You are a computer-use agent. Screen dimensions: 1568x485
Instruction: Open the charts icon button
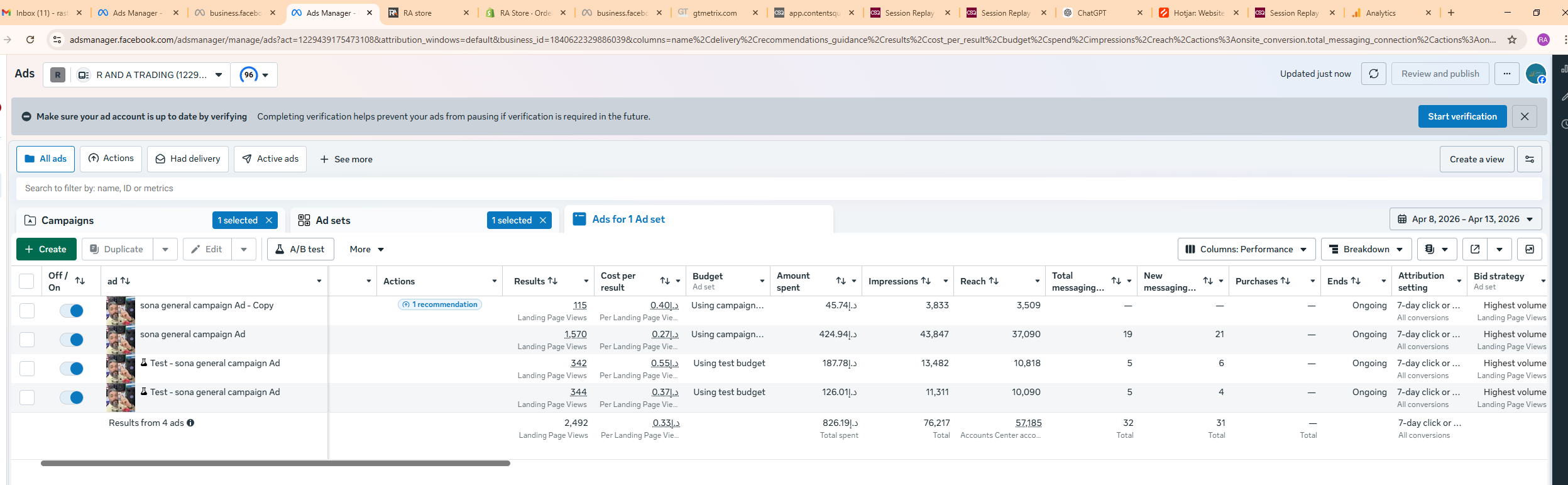coord(1529,249)
